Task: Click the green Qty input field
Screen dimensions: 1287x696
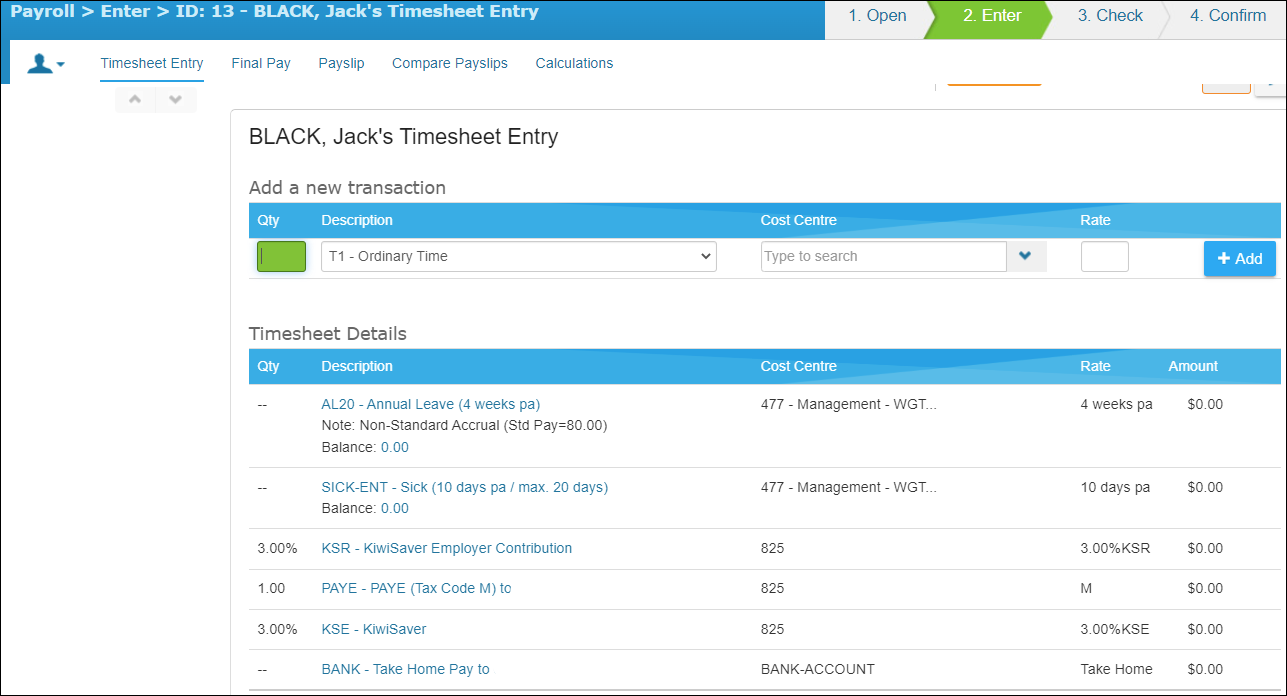Action: point(282,257)
